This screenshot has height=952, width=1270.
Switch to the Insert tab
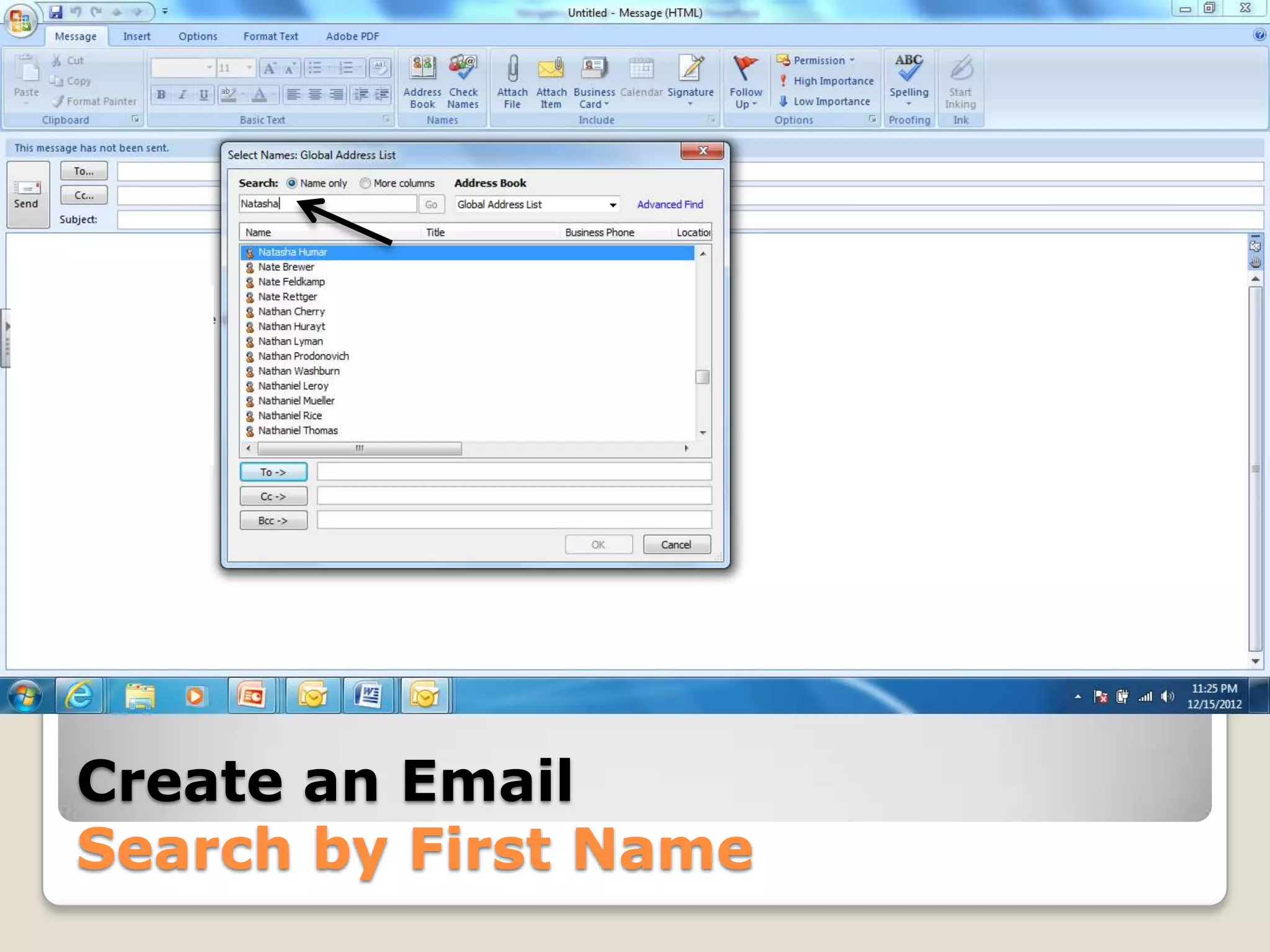[136, 37]
